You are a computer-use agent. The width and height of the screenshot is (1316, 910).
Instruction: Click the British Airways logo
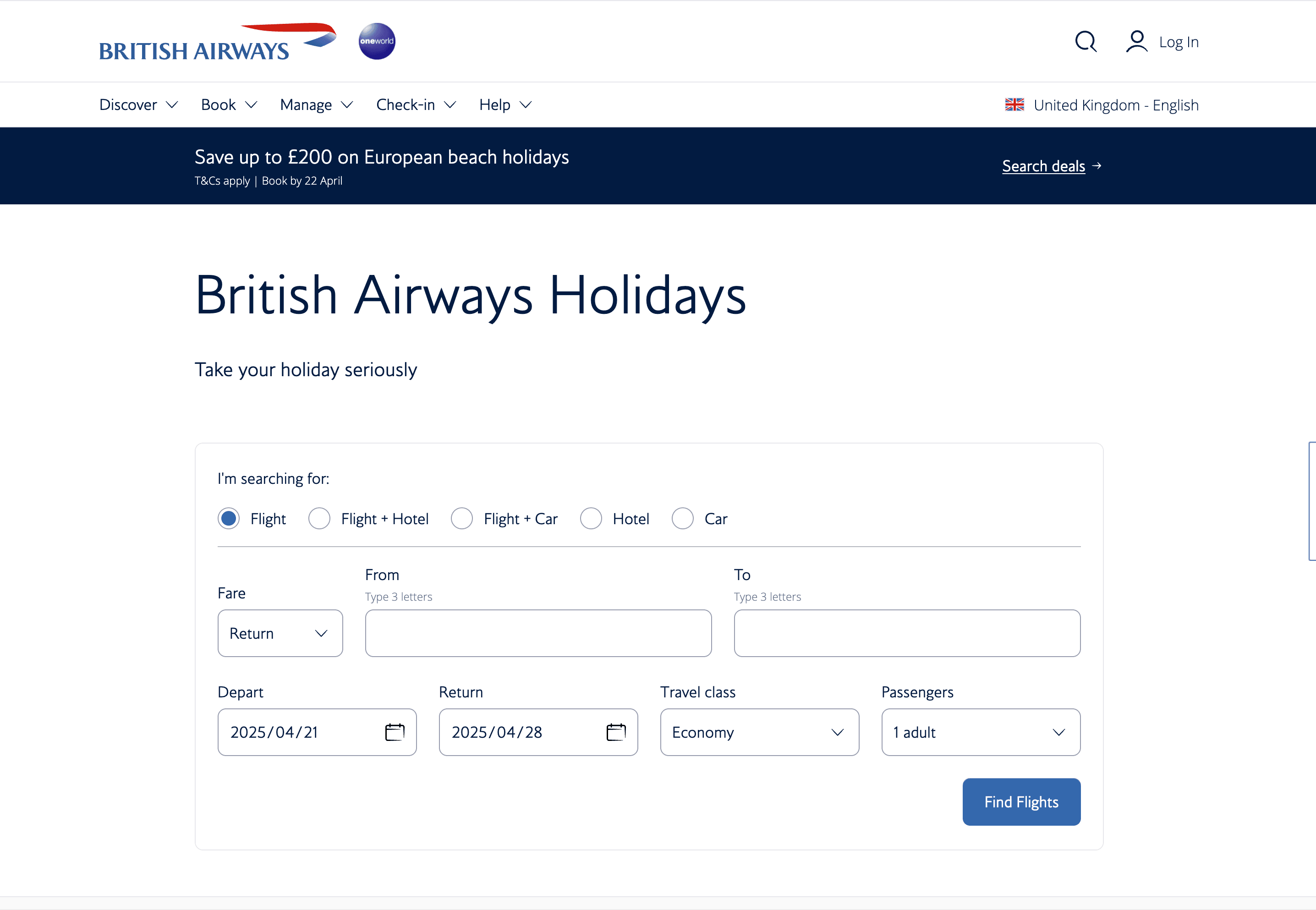[x=217, y=43]
